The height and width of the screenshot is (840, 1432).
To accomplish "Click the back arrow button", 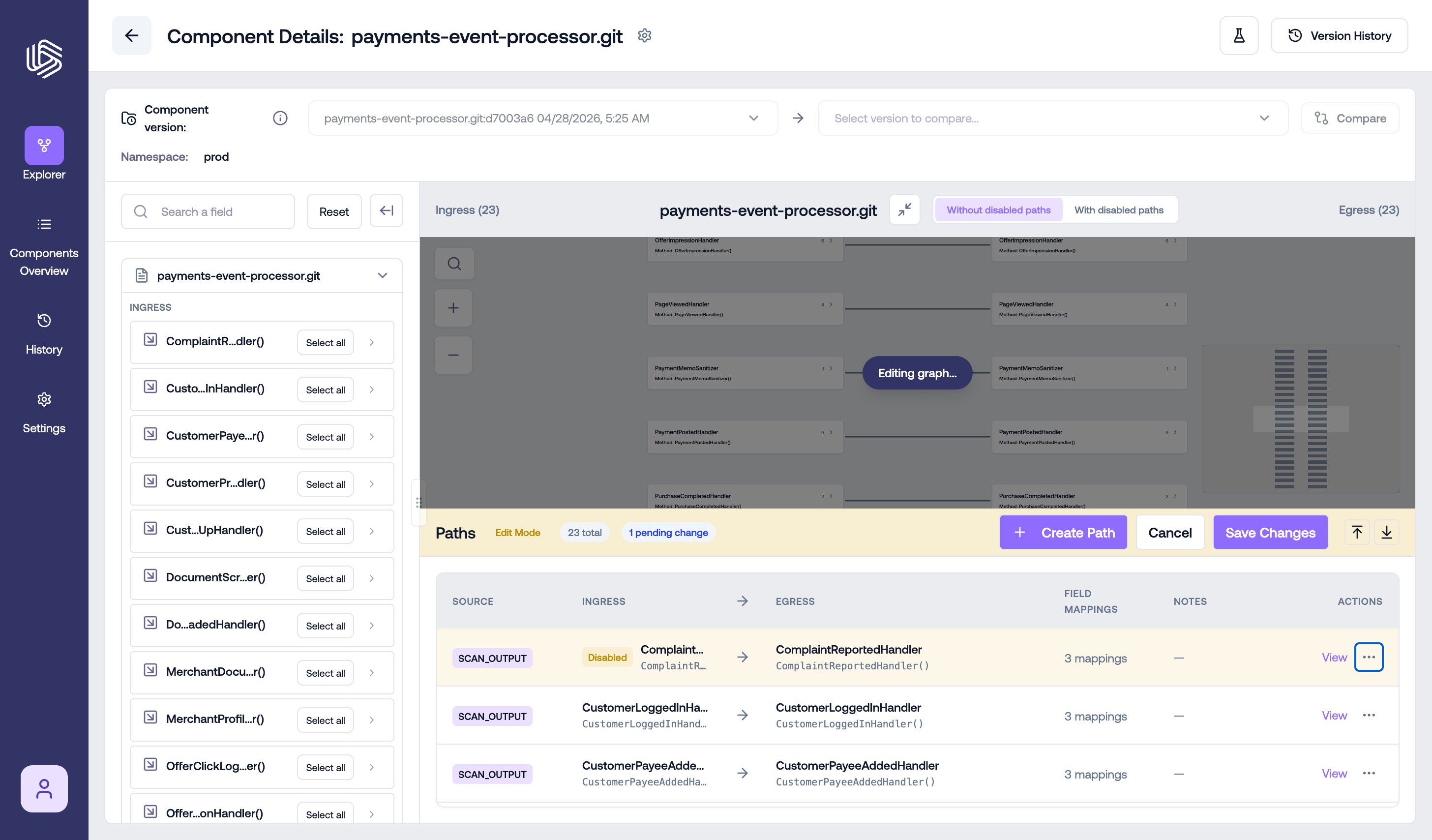I will tap(131, 35).
